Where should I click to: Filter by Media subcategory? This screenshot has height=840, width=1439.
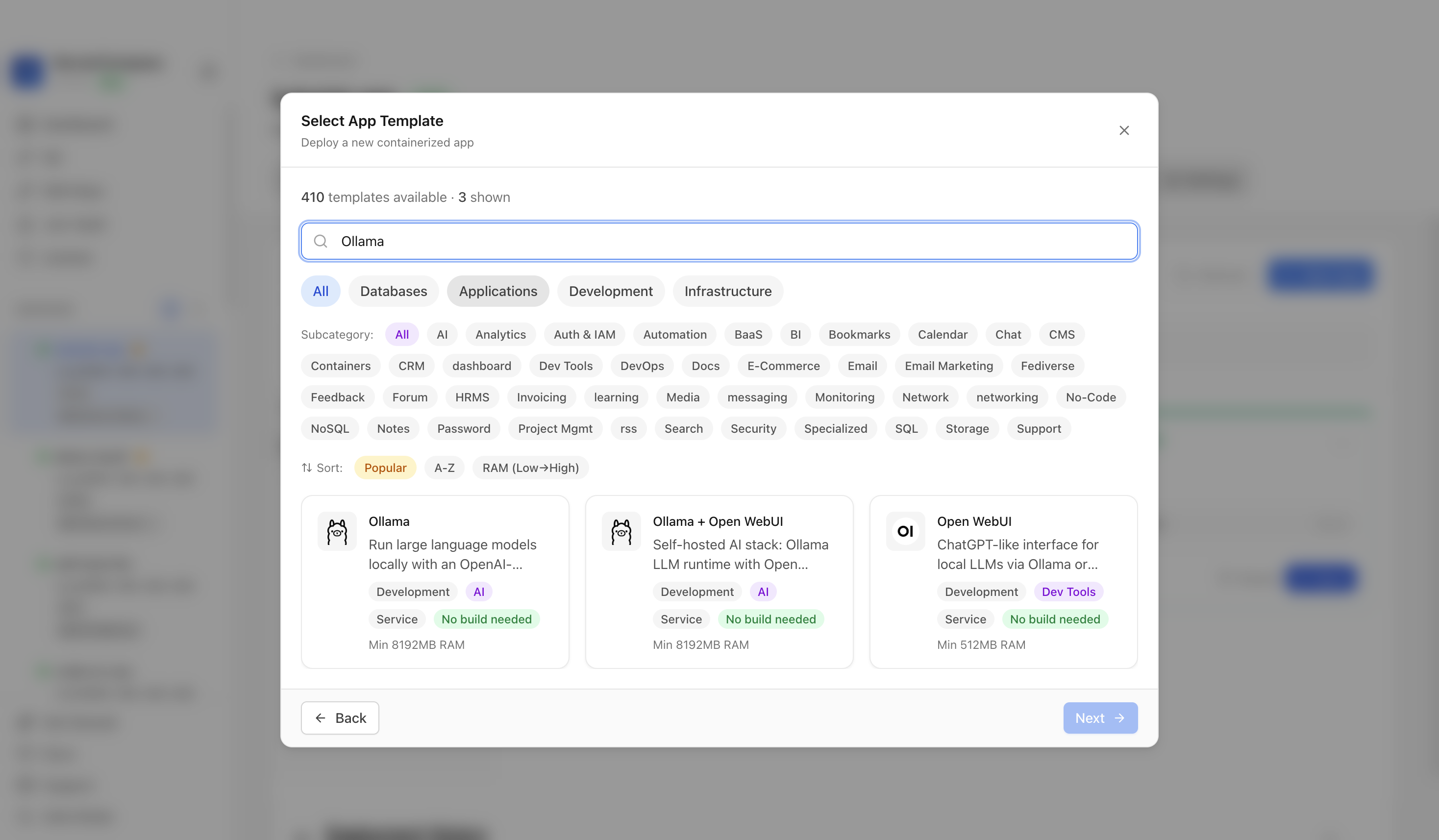tap(683, 397)
